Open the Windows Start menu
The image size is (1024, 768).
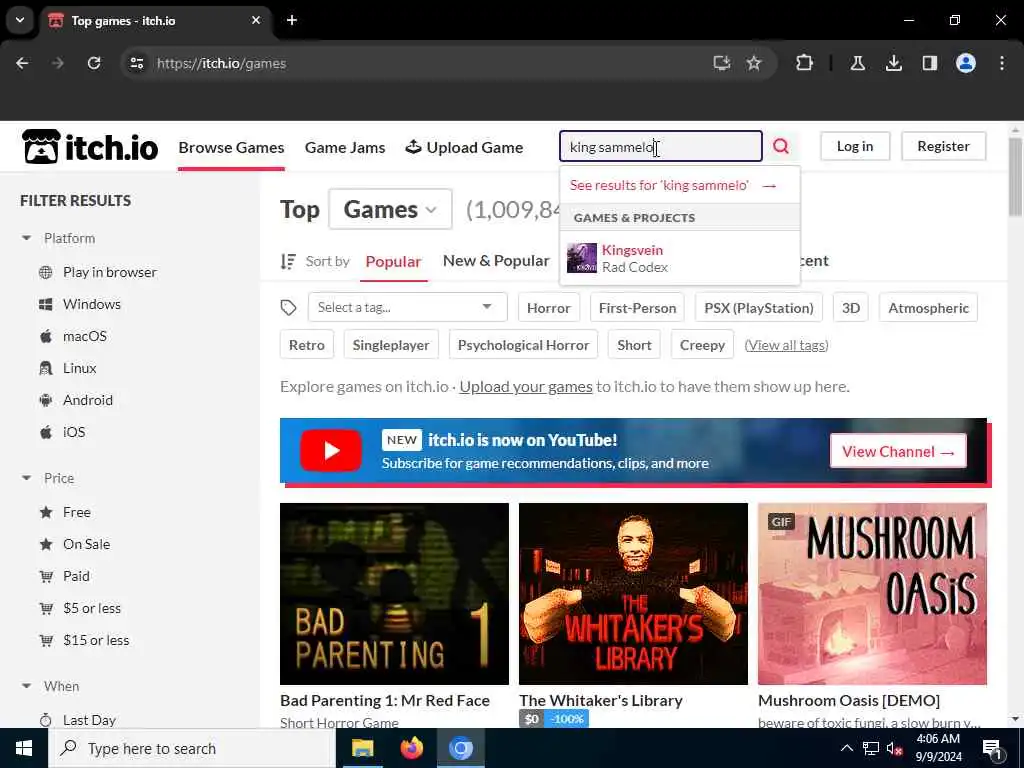point(24,748)
